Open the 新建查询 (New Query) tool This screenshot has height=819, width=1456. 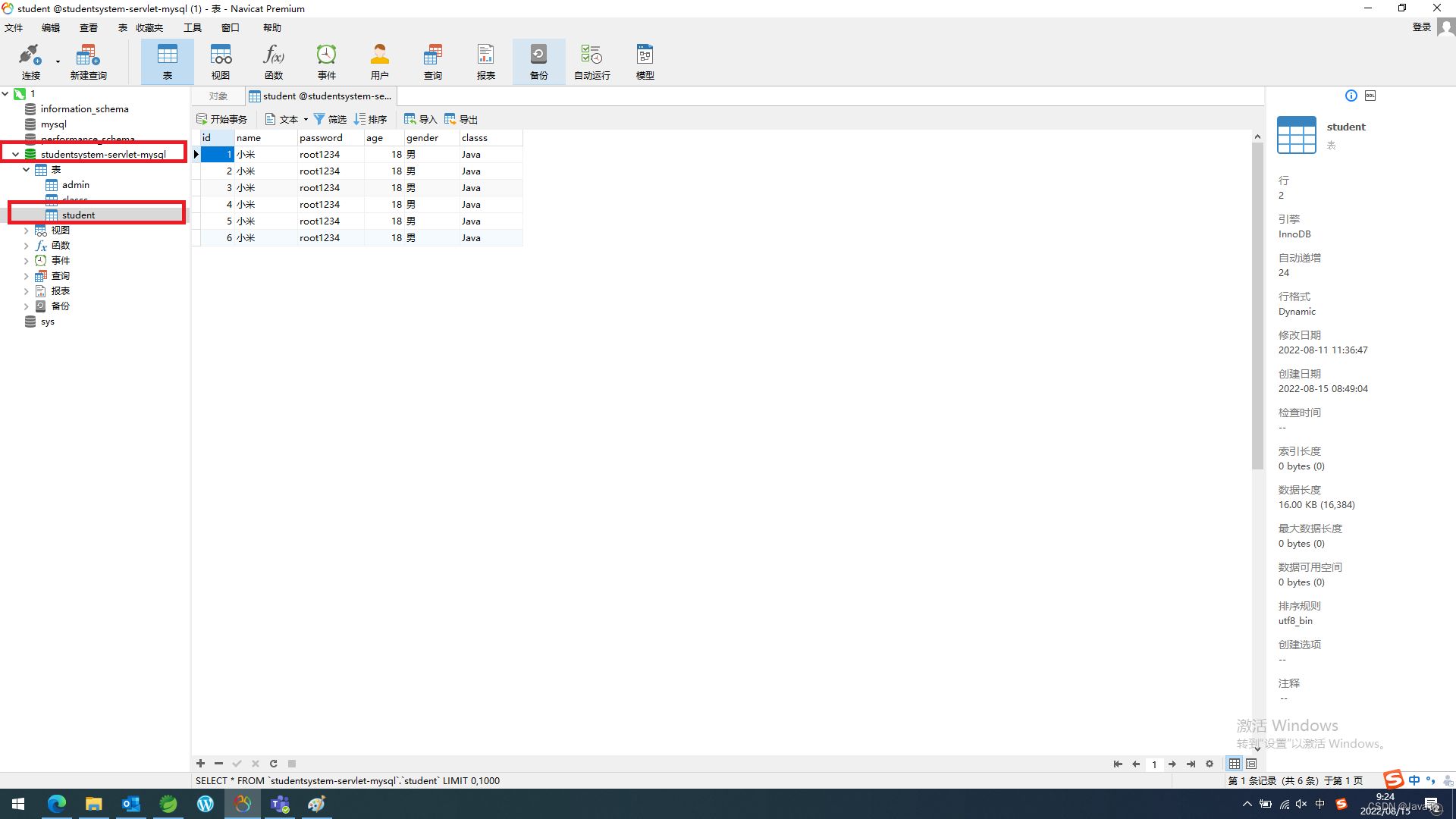point(87,61)
